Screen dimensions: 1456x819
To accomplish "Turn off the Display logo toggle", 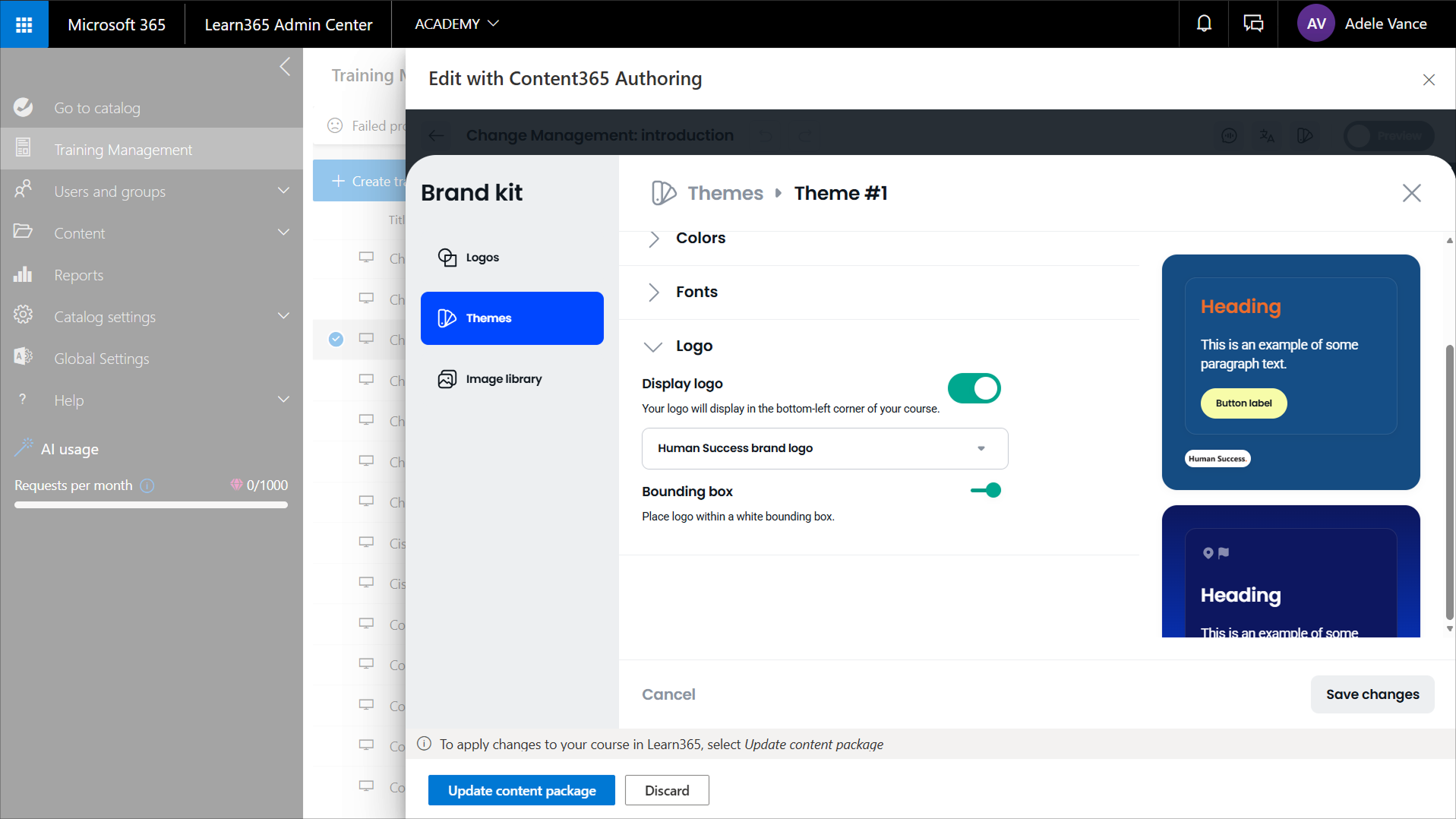I will 974,388.
